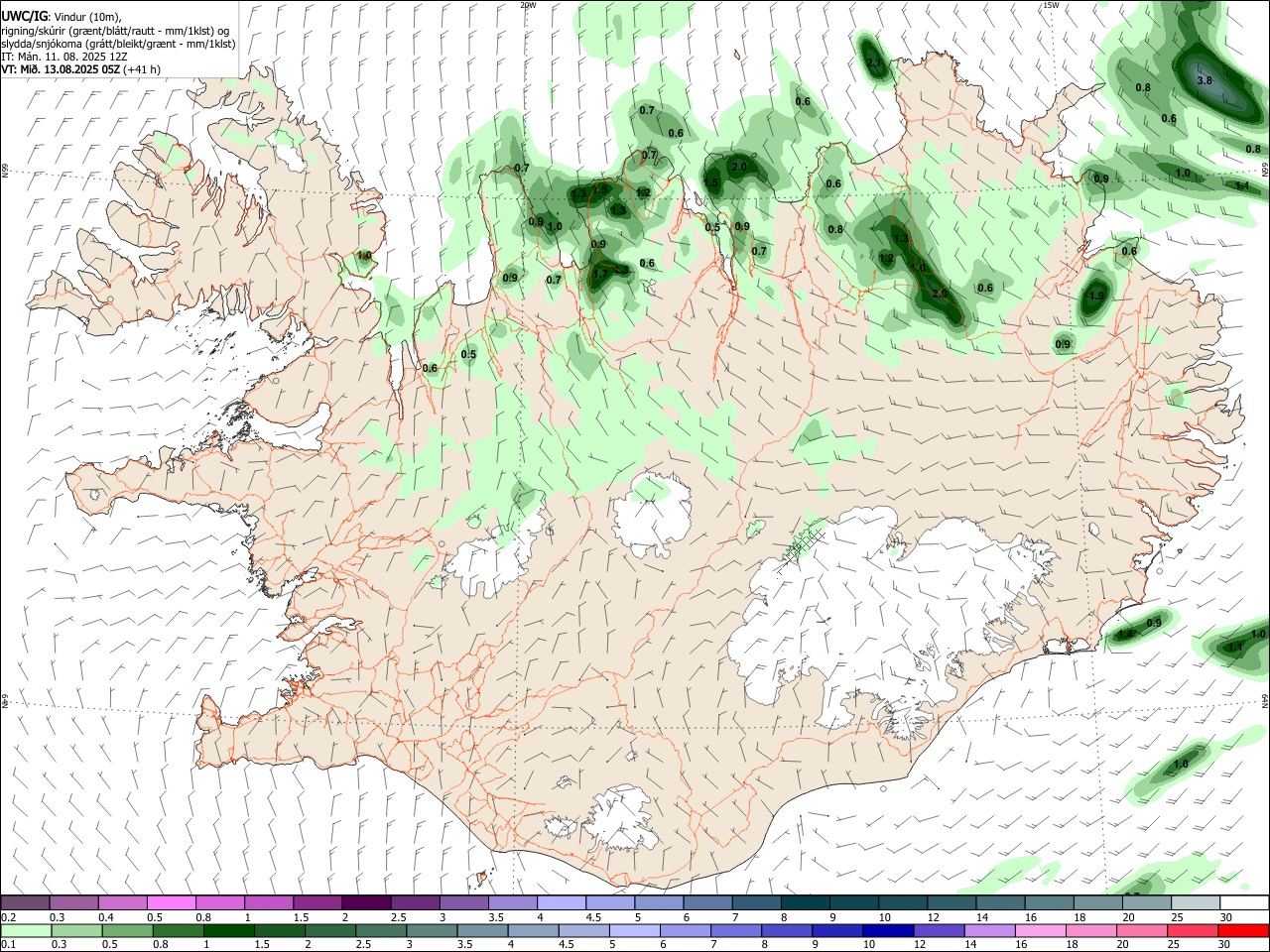Viewport: 1270px width, 952px height.
Task: Click the 0.4 label on the snow scale
Action: coord(106,917)
